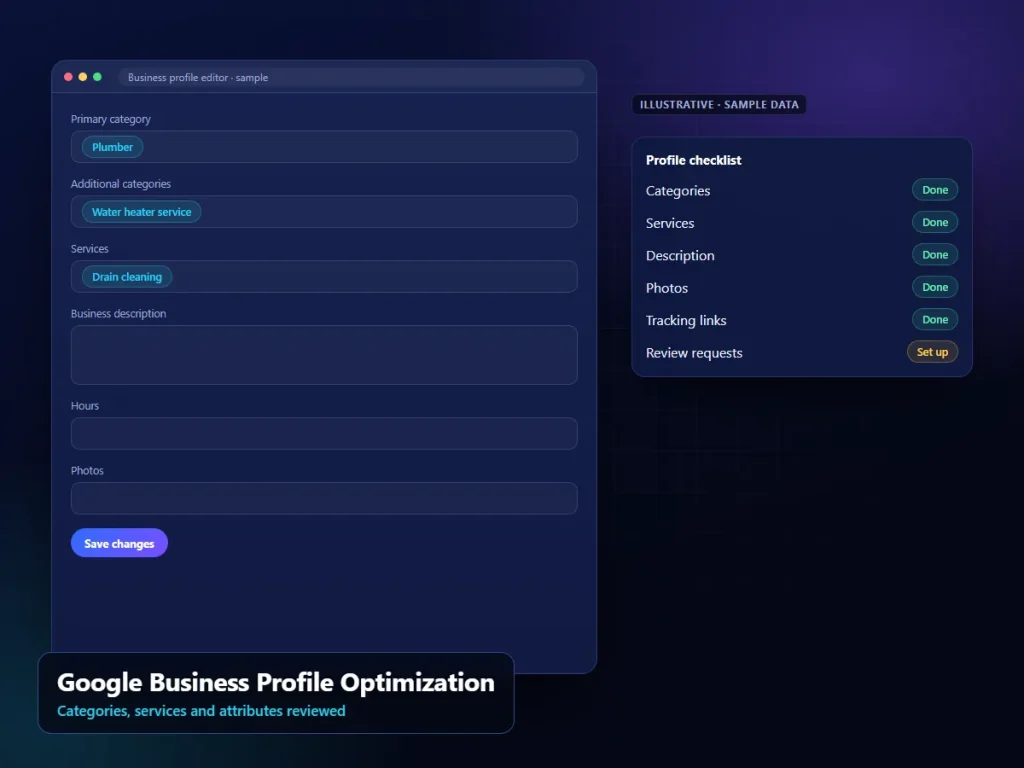Image resolution: width=1024 pixels, height=768 pixels.
Task: Click the red close window dot
Action: point(68,77)
